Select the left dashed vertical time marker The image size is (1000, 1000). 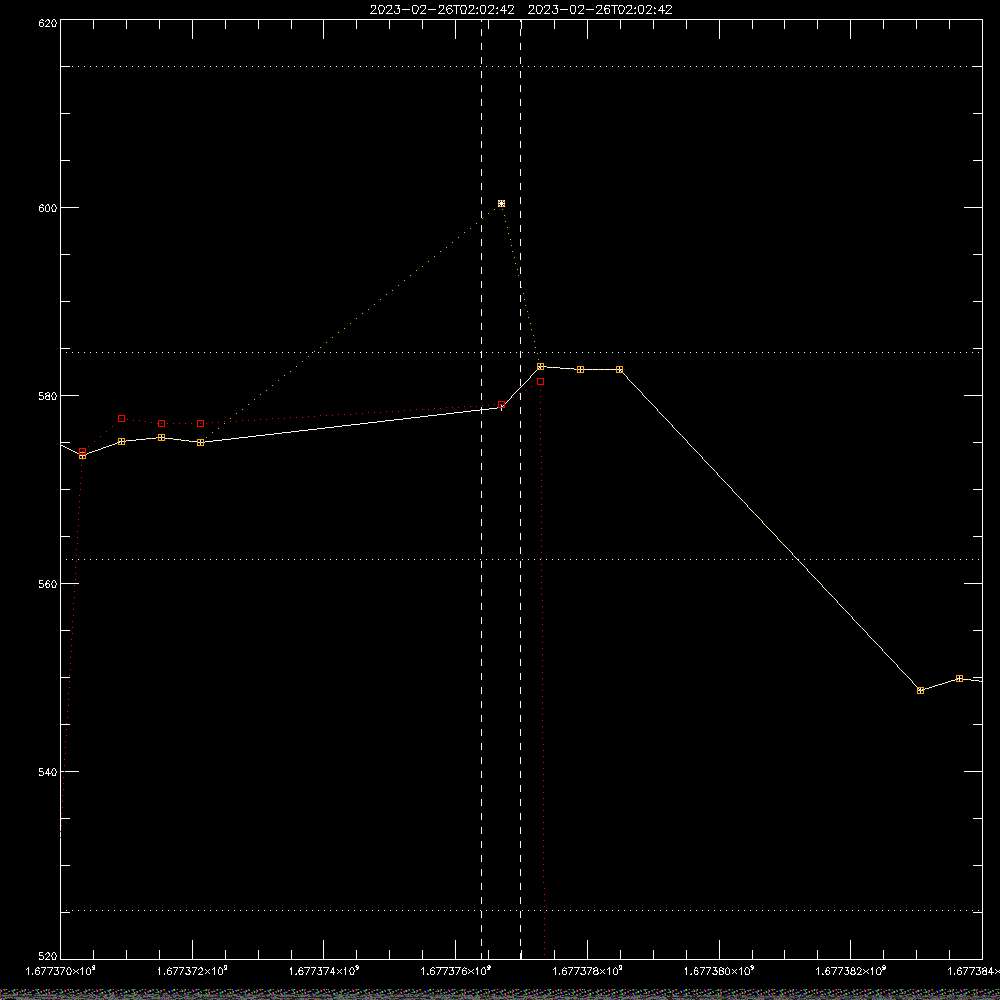(482, 488)
